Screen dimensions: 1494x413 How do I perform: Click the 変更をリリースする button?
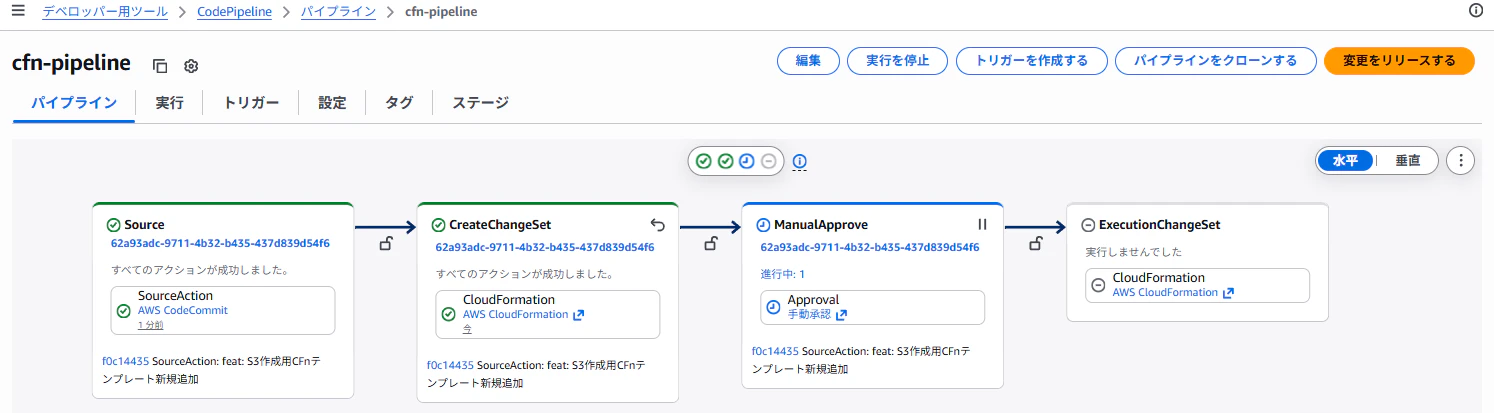click(1399, 61)
